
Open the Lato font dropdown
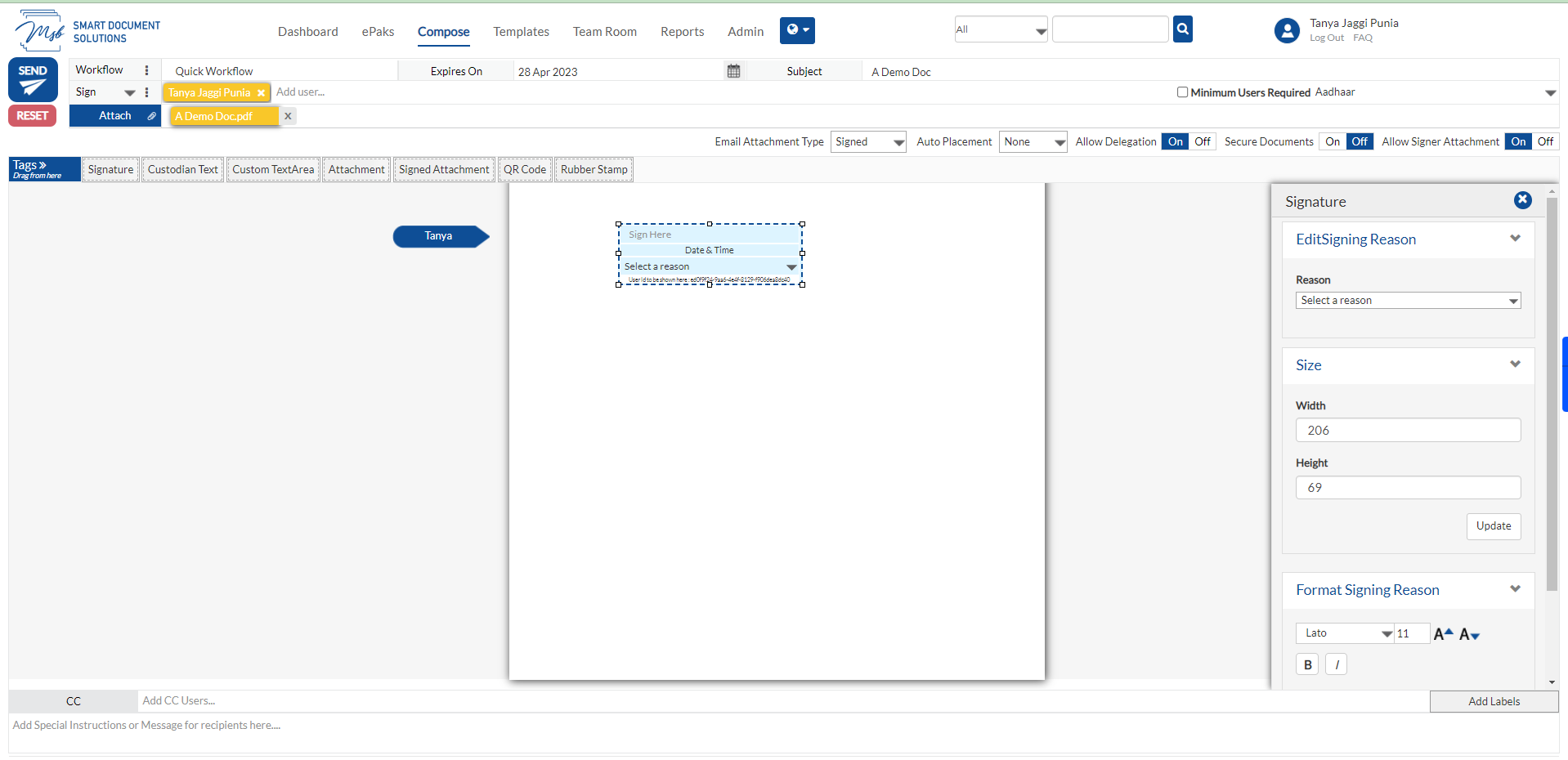pyautogui.click(x=1345, y=633)
